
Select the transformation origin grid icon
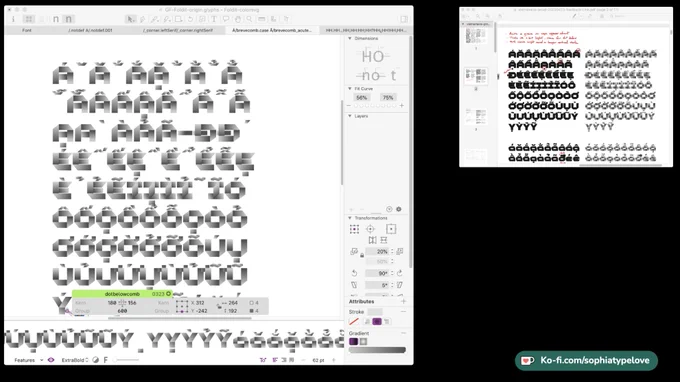(354, 229)
